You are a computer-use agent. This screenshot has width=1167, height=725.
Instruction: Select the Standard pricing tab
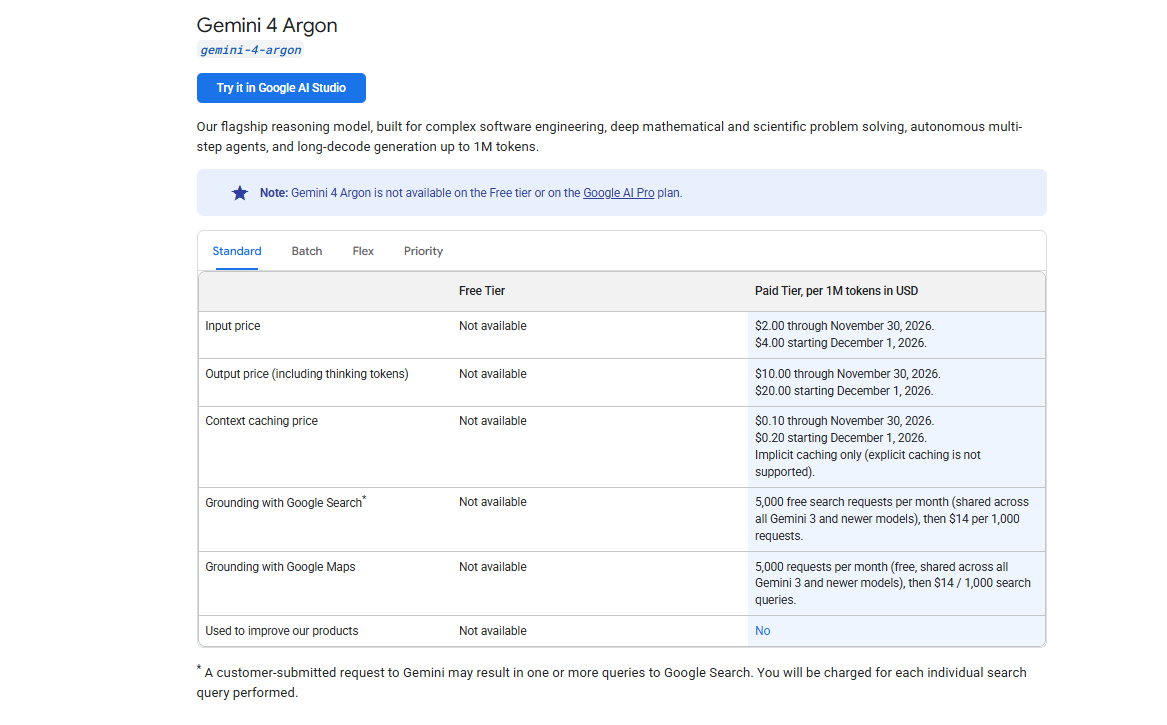point(237,251)
